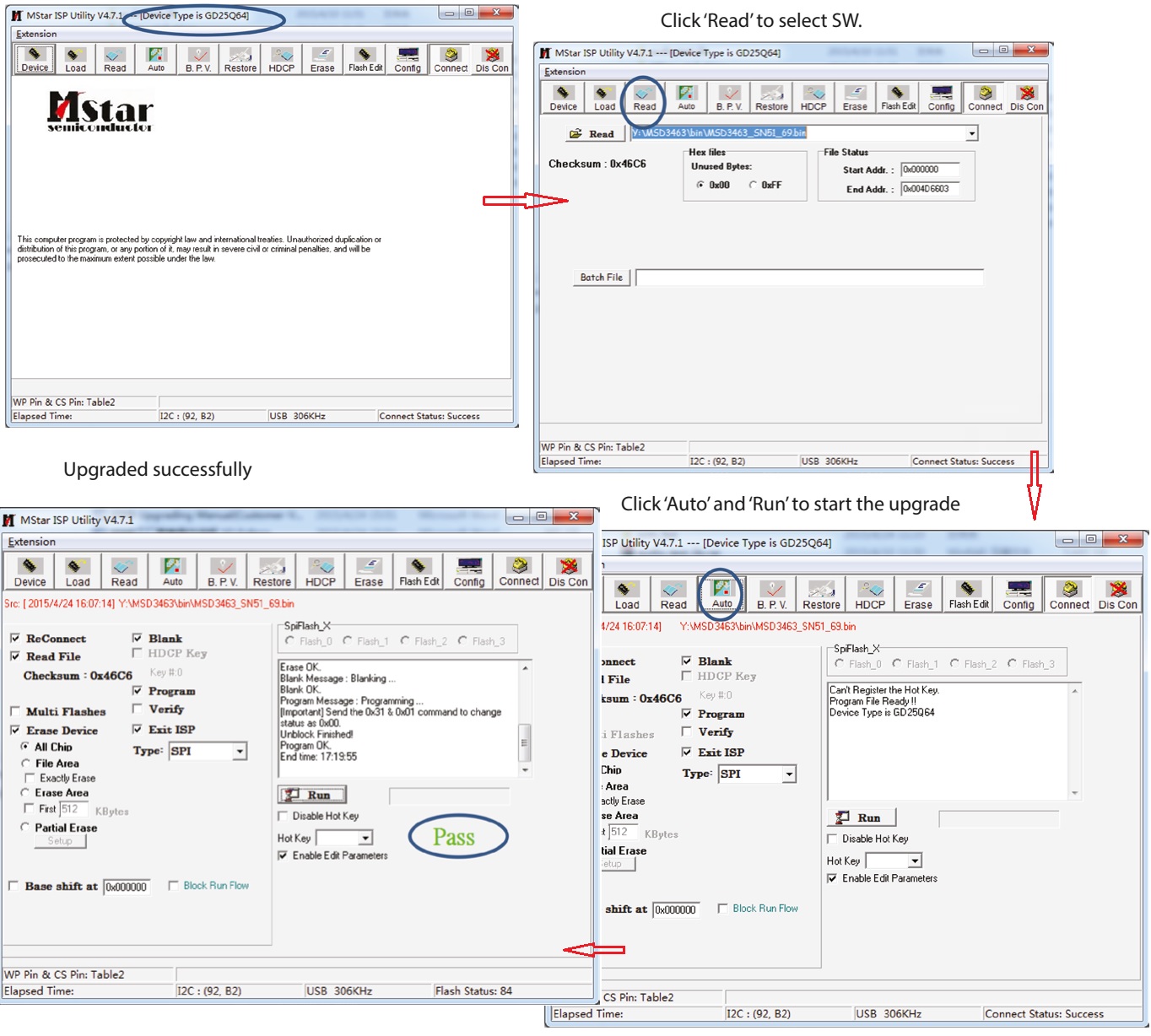The height and width of the screenshot is (1036, 1151).
Task: Click the empty Batch File path field
Action: click(x=809, y=278)
